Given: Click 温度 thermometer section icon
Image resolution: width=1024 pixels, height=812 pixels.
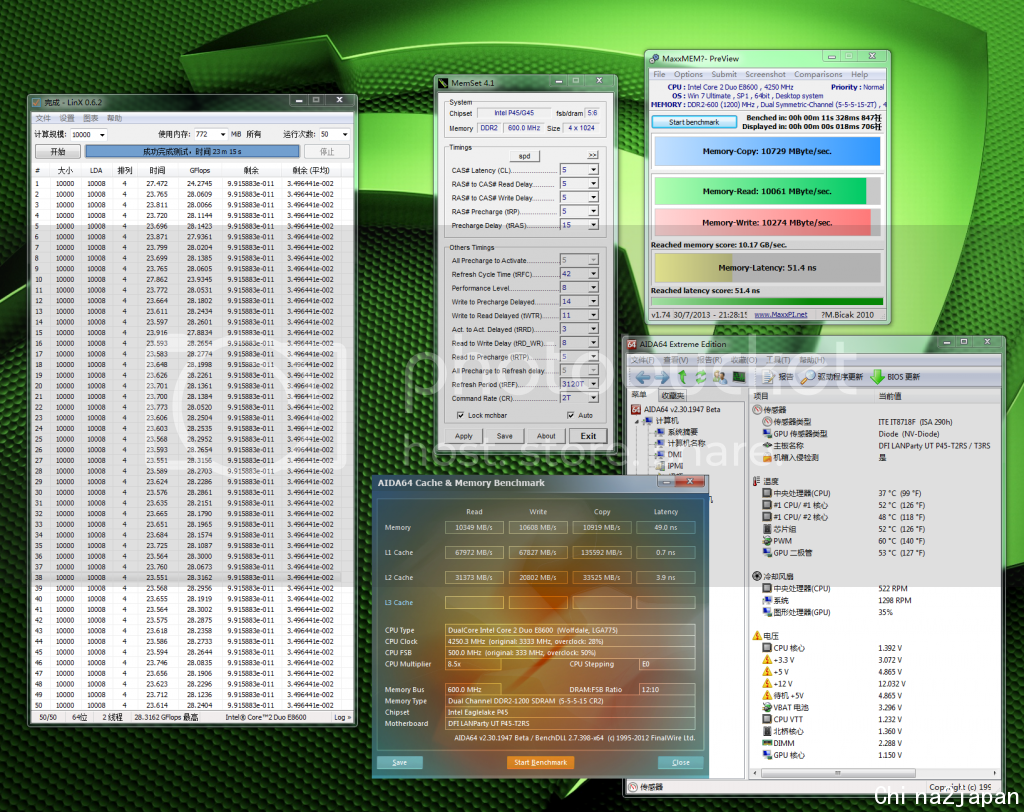Looking at the screenshot, I should [756, 481].
